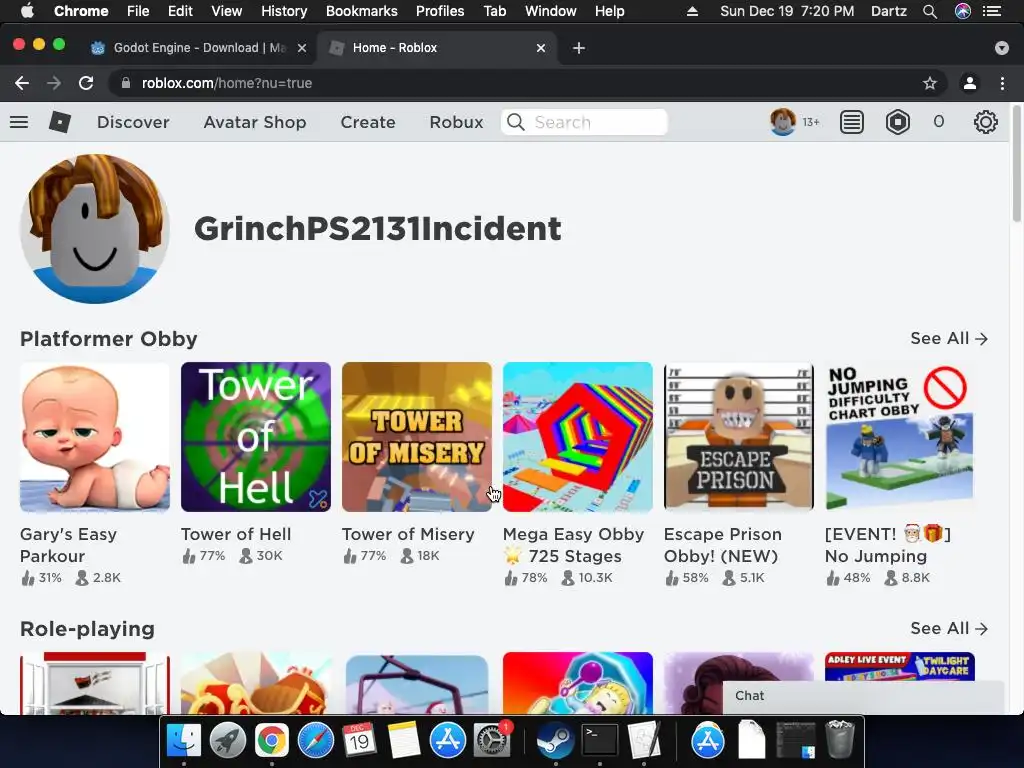Viewport: 1024px width, 768px height.
Task: Go to the Discover page
Action: coord(133,122)
